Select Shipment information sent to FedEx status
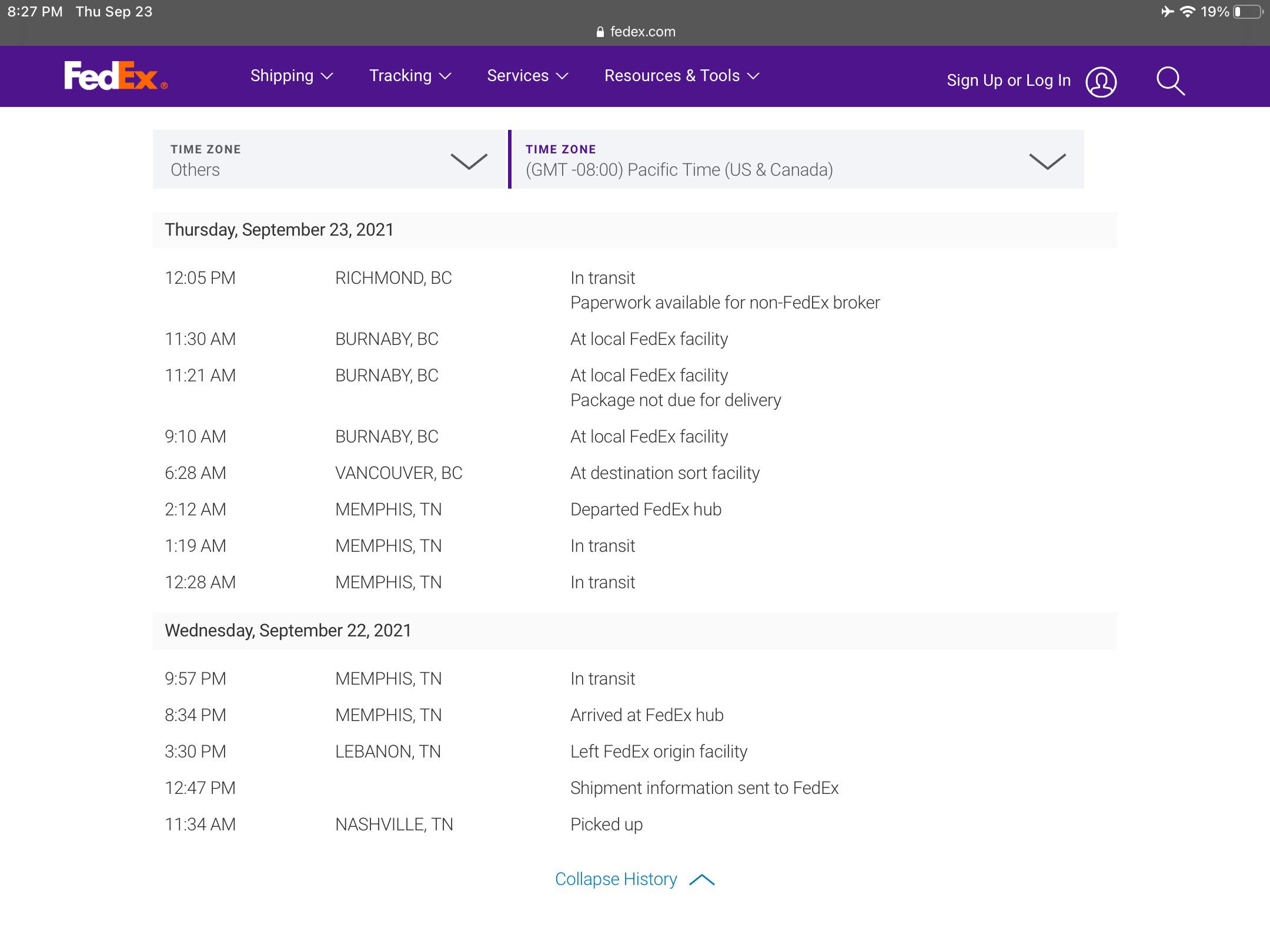Image resolution: width=1270 pixels, height=952 pixels. click(x=704, y=788)
